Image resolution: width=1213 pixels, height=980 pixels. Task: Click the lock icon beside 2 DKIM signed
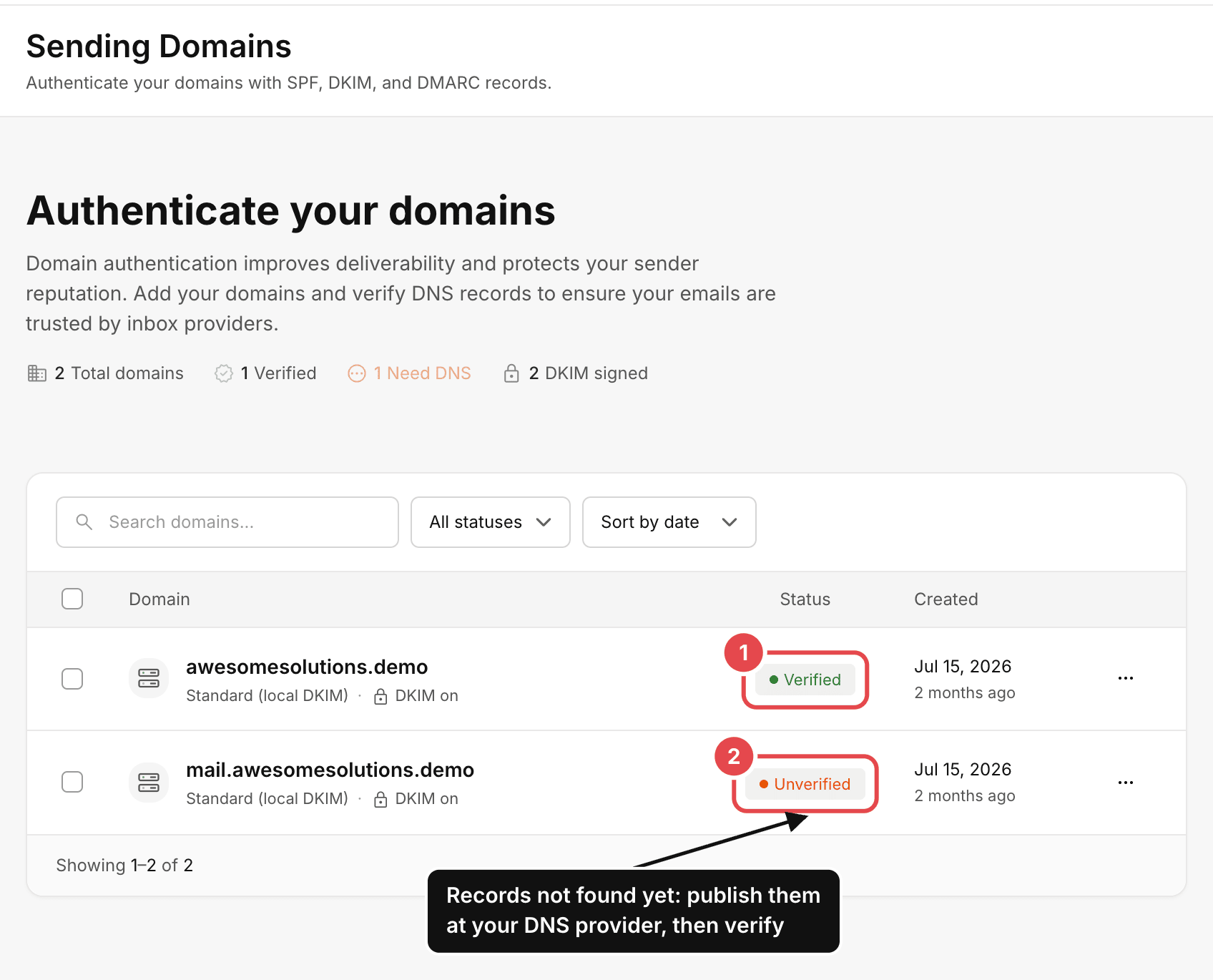click(x=511, y=373)
